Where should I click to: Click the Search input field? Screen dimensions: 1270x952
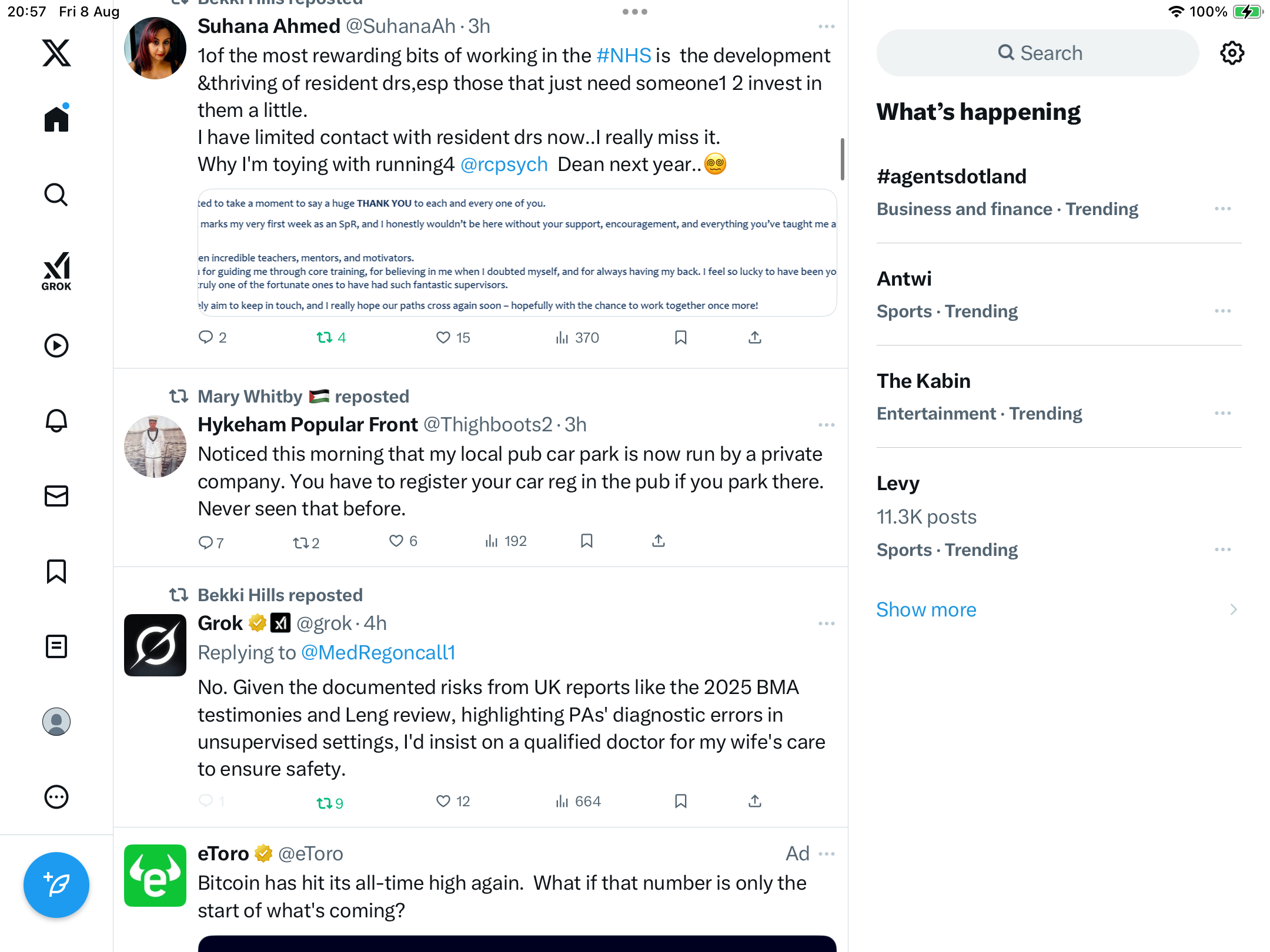(1038, 53)
